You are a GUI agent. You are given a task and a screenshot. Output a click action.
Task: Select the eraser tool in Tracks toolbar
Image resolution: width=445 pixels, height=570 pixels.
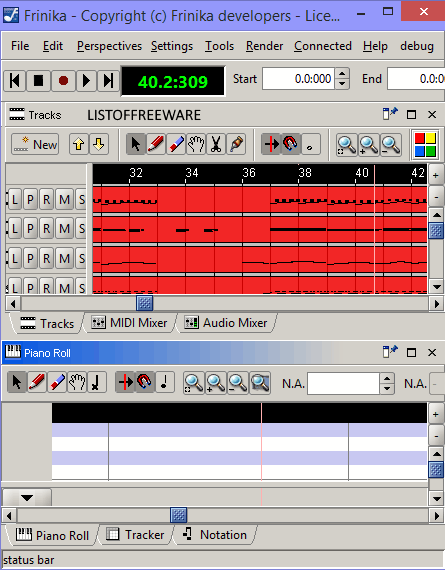(176, 144)
